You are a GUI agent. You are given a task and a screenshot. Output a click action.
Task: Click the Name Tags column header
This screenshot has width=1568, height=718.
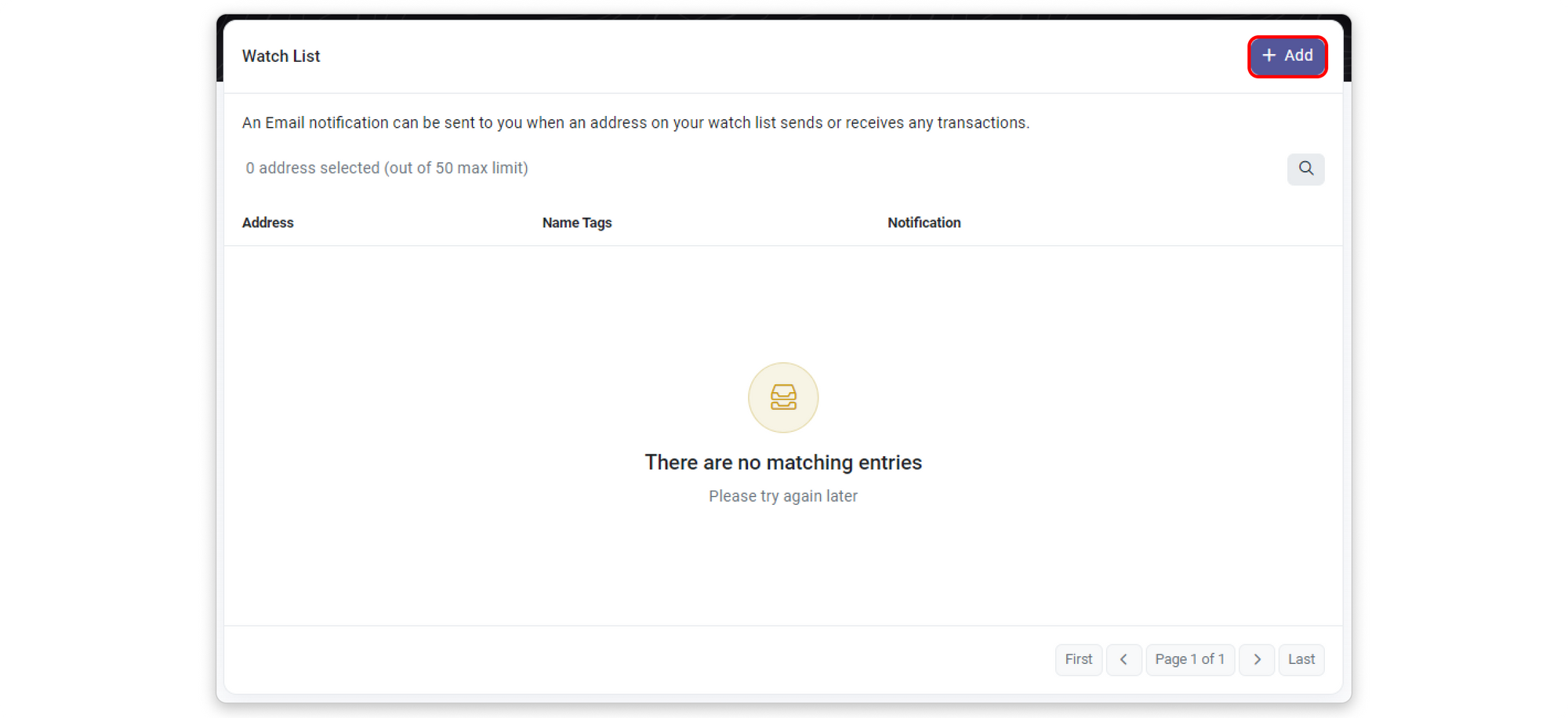click(x=577, y=223)
